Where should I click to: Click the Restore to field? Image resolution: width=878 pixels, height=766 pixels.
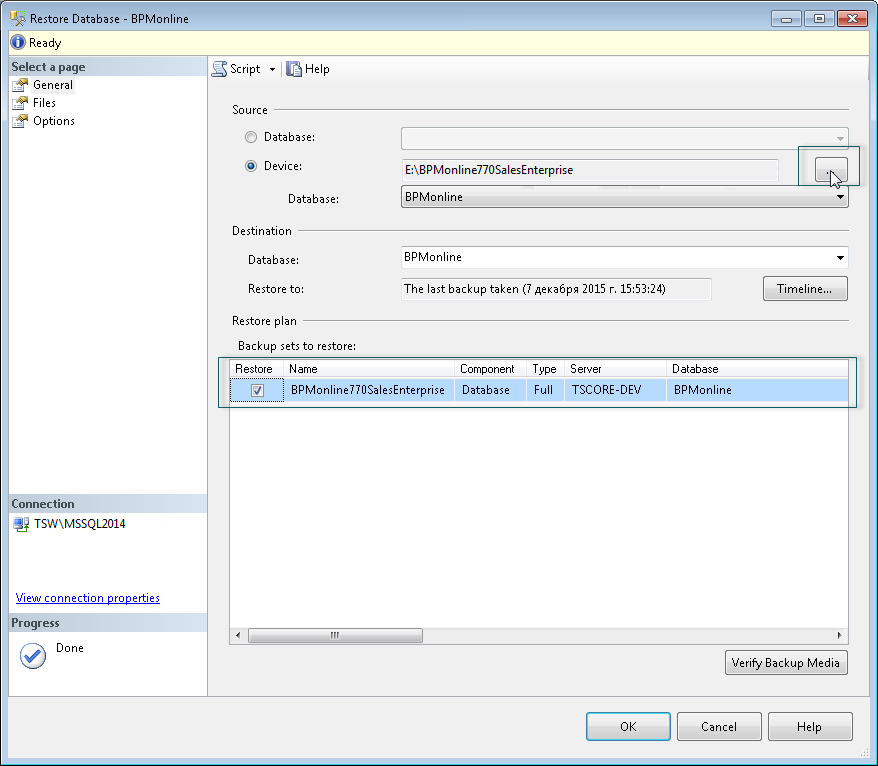pos(556,289)
